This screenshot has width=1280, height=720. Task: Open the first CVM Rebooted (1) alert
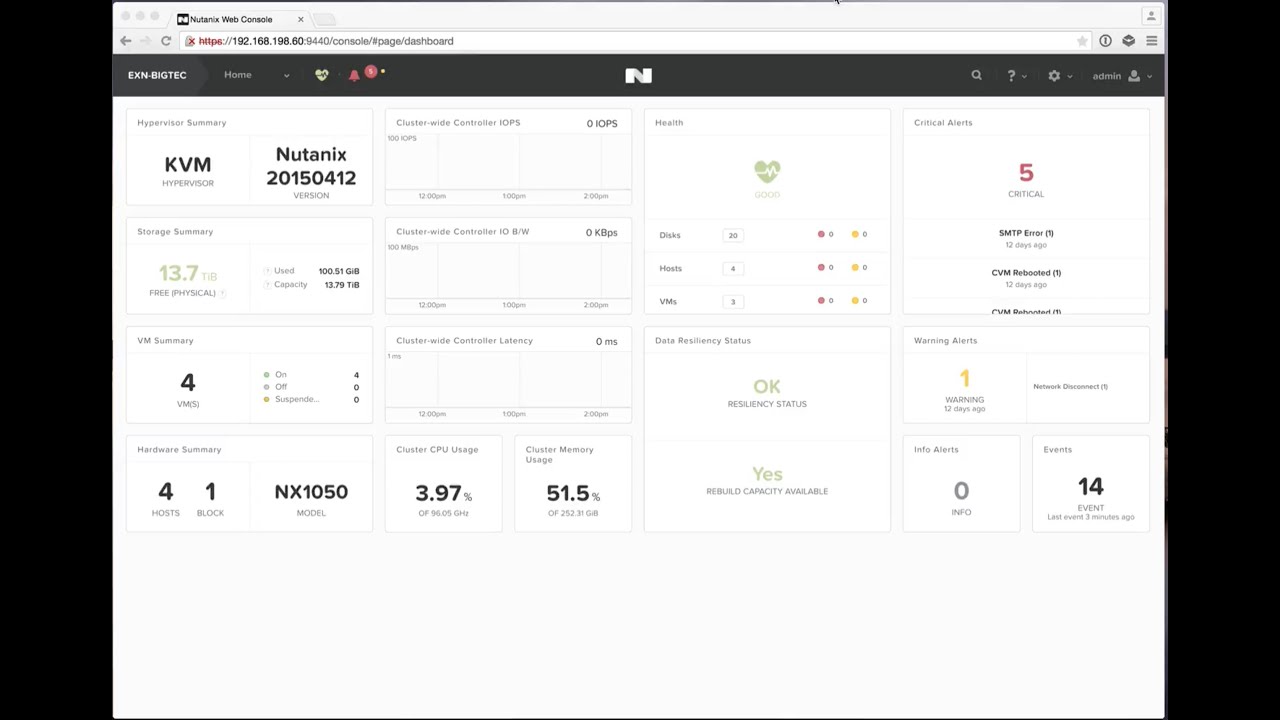[x=1026, y=272]
